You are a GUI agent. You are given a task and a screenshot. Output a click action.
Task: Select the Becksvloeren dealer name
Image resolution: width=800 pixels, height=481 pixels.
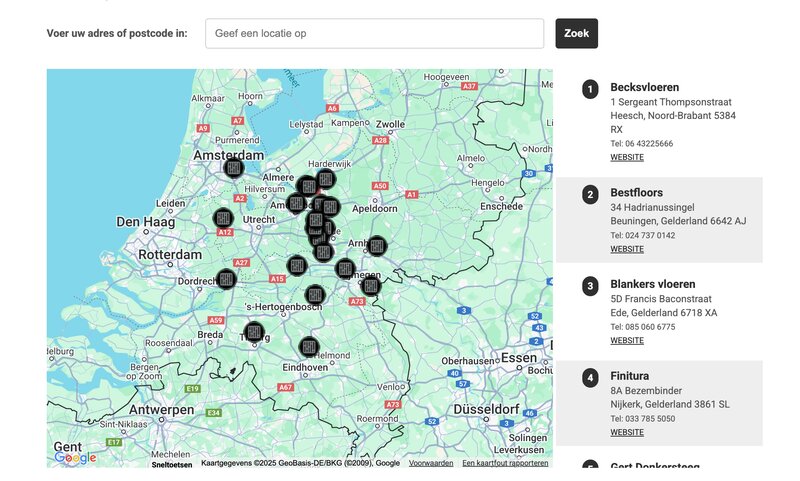644,87
